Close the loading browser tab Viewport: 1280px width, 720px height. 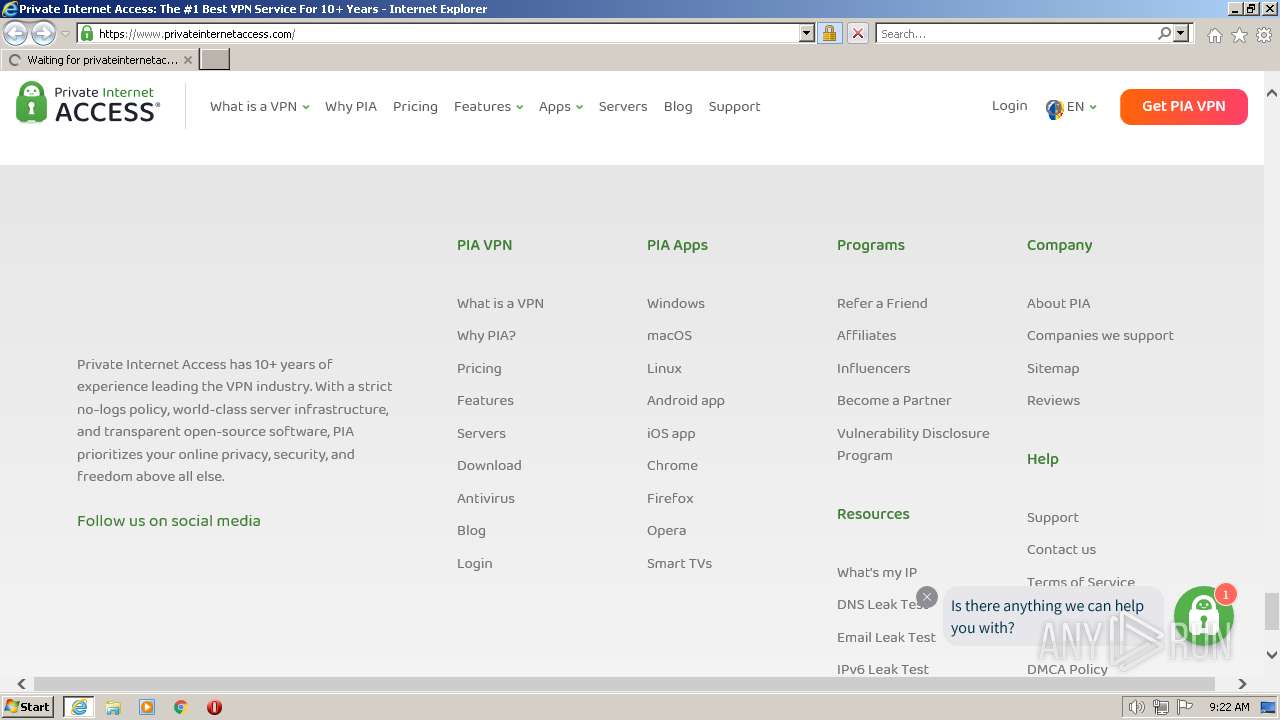[x=187, y=60]
